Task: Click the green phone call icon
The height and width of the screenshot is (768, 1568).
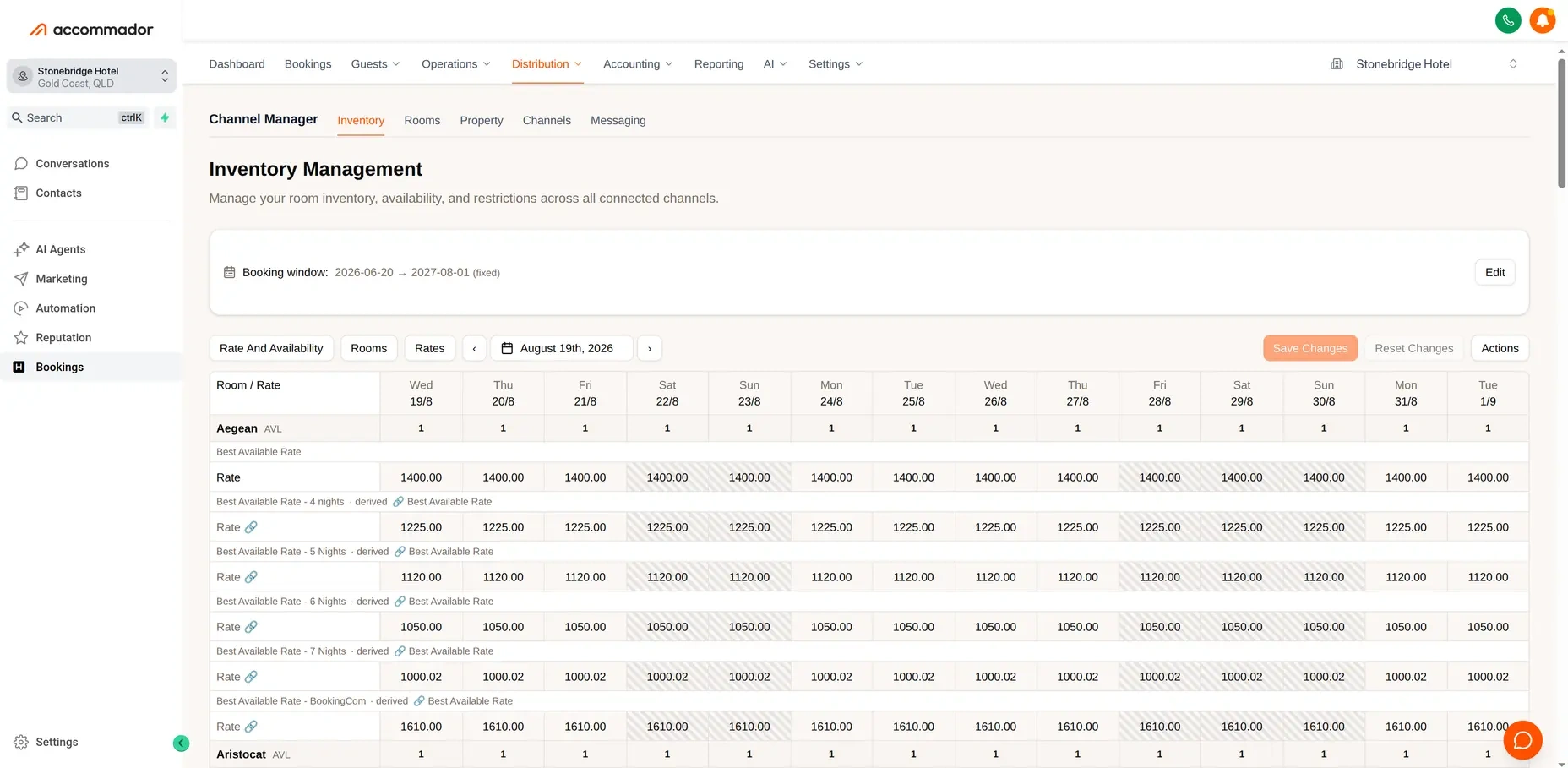Action: 1508,20
